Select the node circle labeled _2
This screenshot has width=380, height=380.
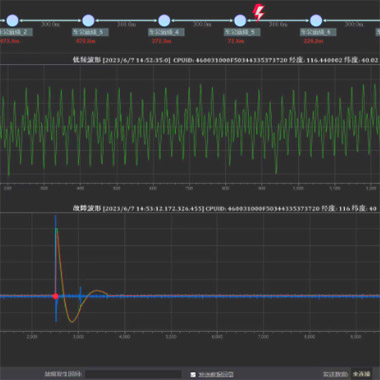13,21
